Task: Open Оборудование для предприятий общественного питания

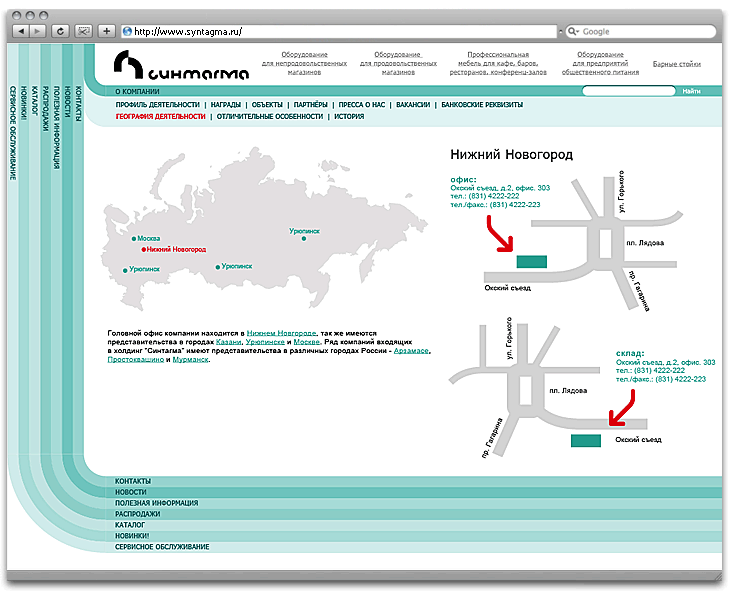Action: 600,63
